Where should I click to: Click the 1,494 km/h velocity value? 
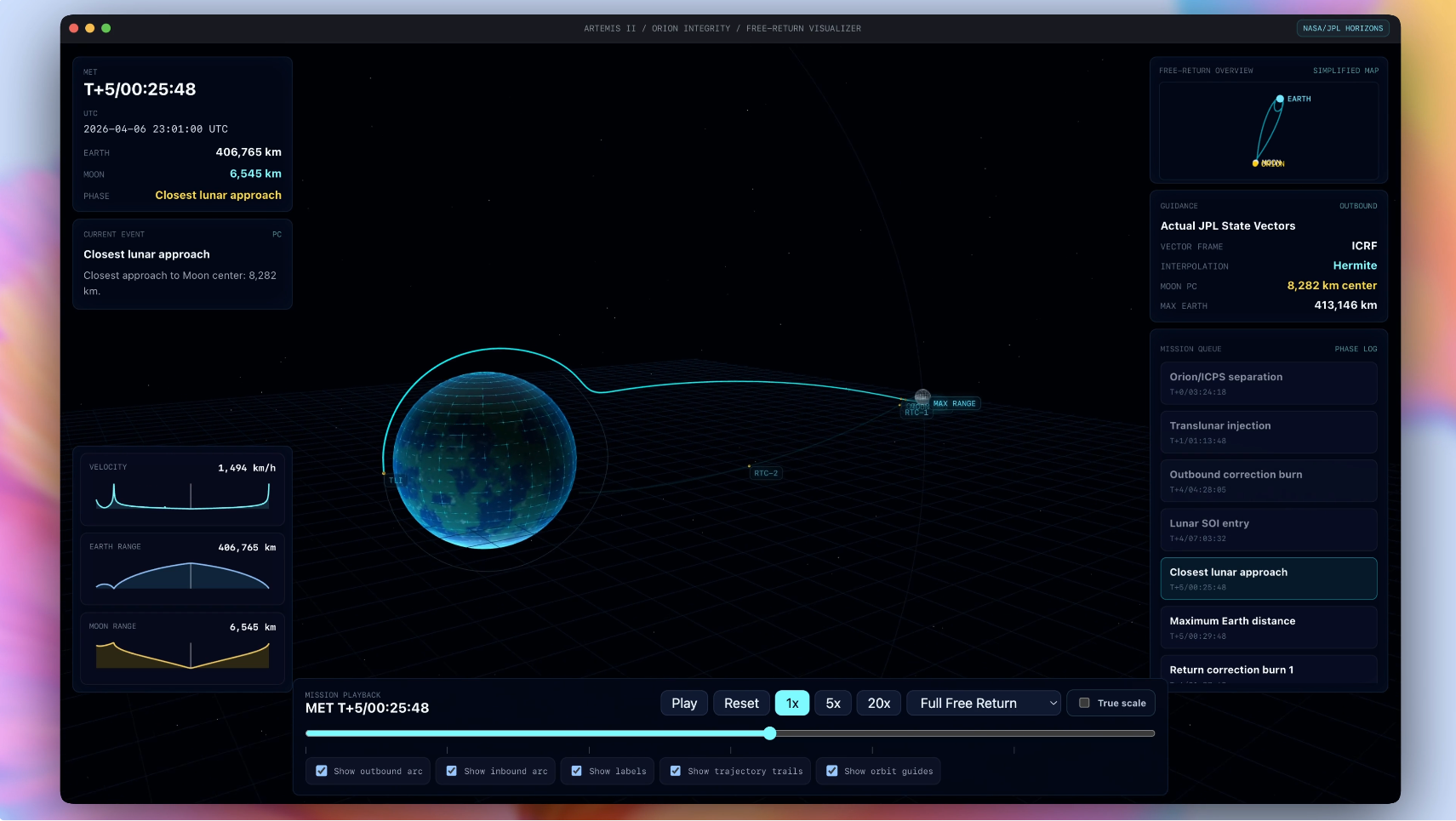coord(247,468)
